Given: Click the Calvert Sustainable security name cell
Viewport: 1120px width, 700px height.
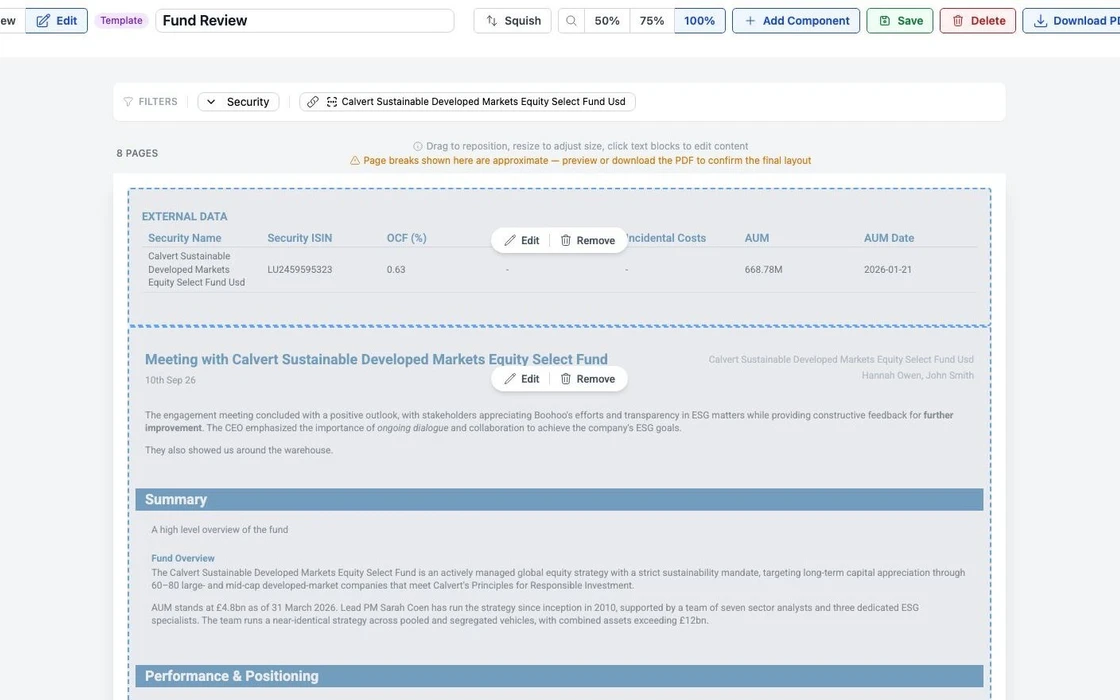Looking at the screenshot, I should click(196, 269).
